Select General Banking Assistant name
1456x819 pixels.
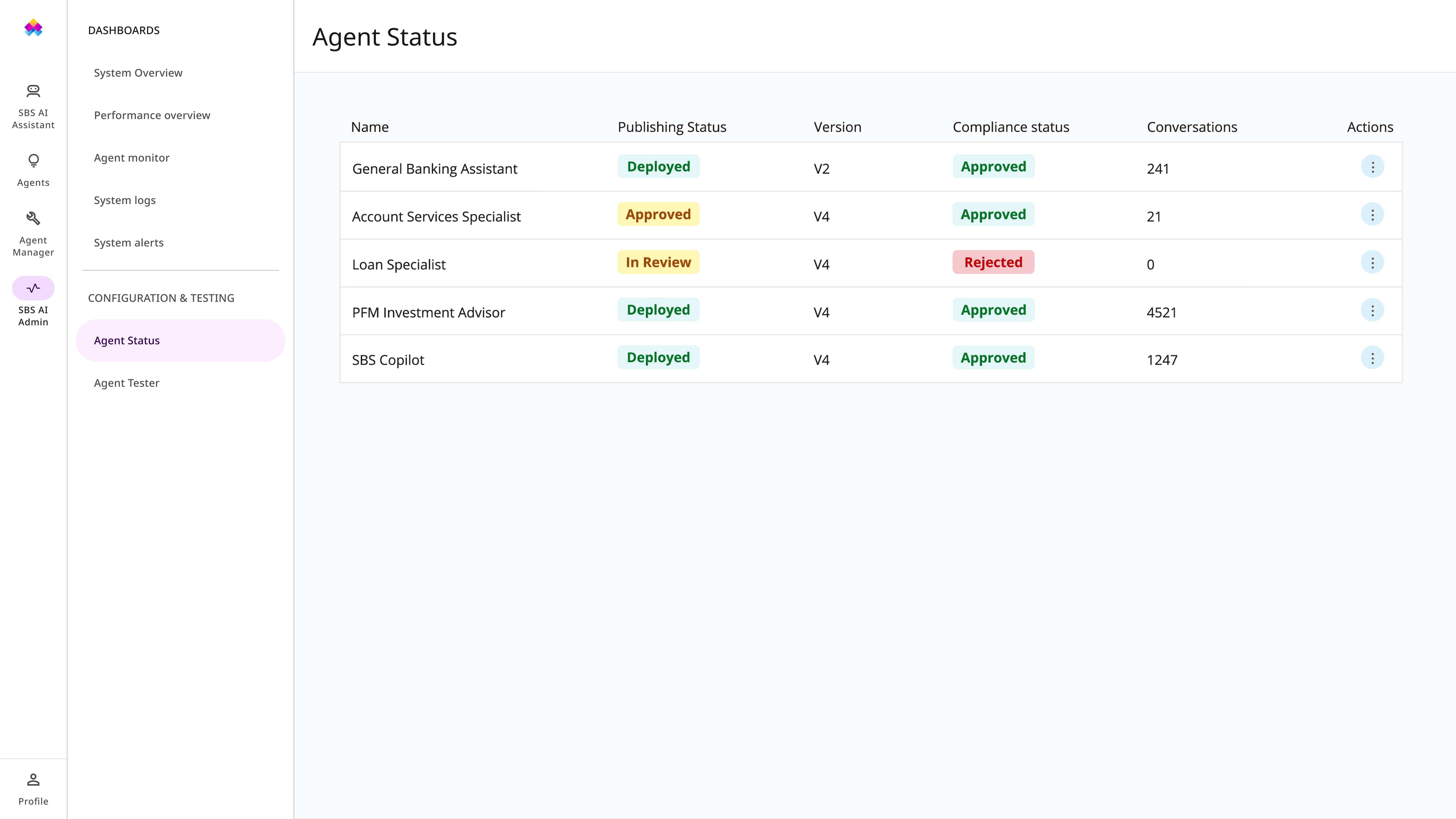pyautogui.click(x=435, y=169)
